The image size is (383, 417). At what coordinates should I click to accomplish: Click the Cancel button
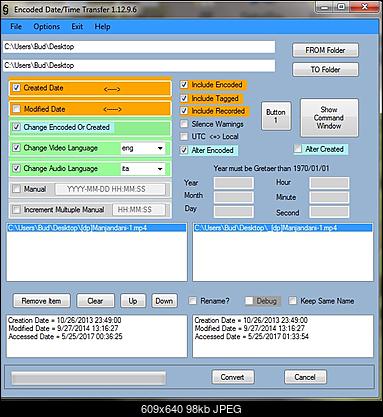(305, 377)
